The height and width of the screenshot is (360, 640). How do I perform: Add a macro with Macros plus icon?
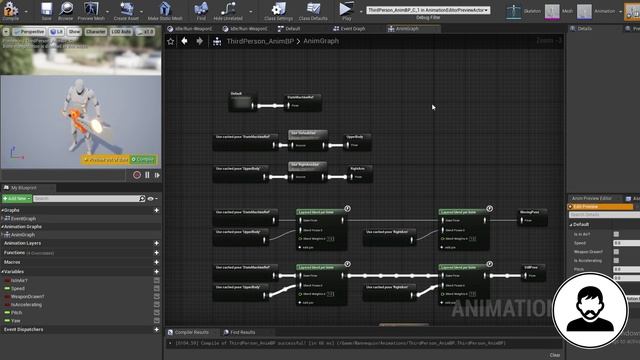[156, 262]
